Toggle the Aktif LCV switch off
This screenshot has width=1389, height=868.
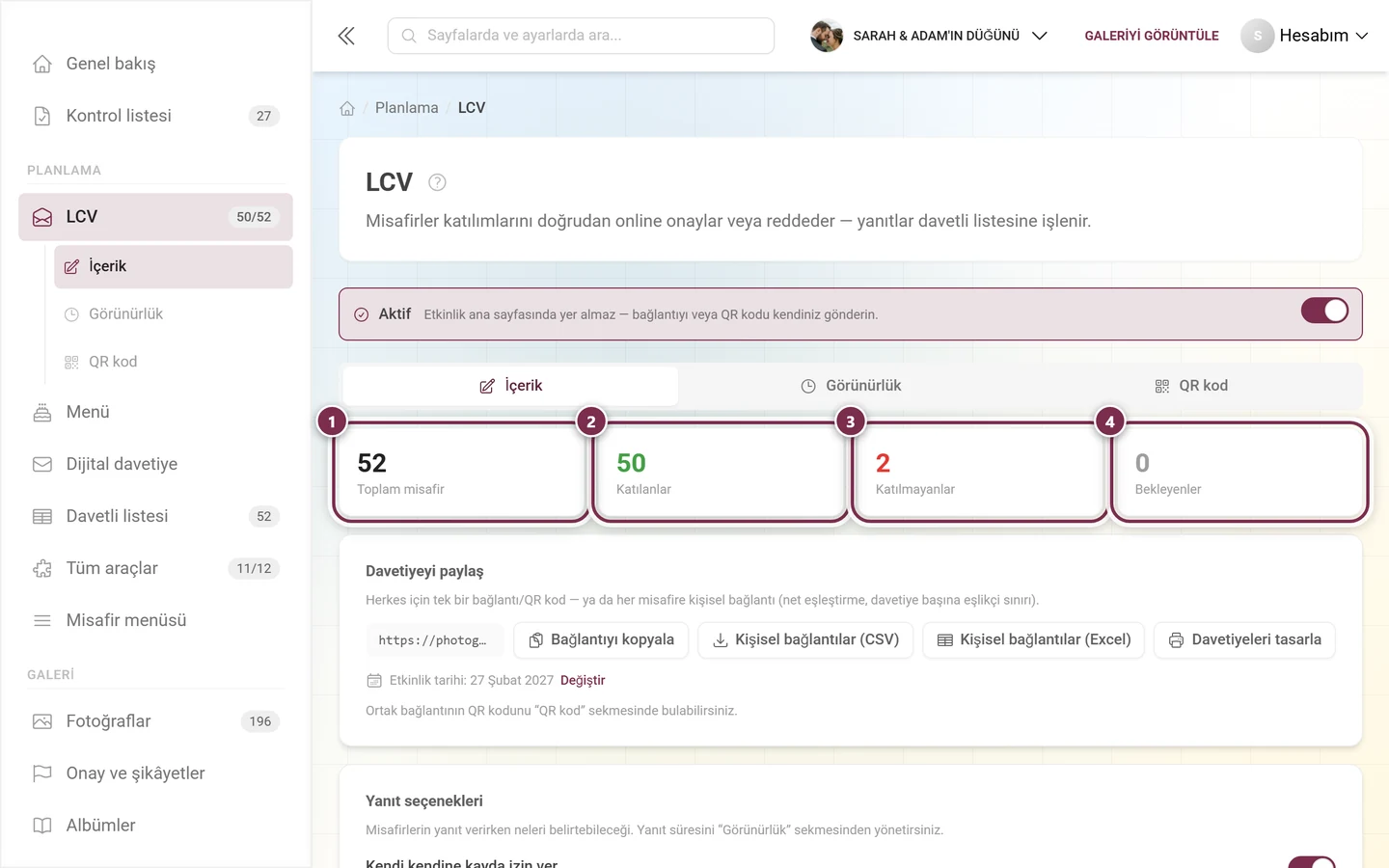coord(1324,311)
